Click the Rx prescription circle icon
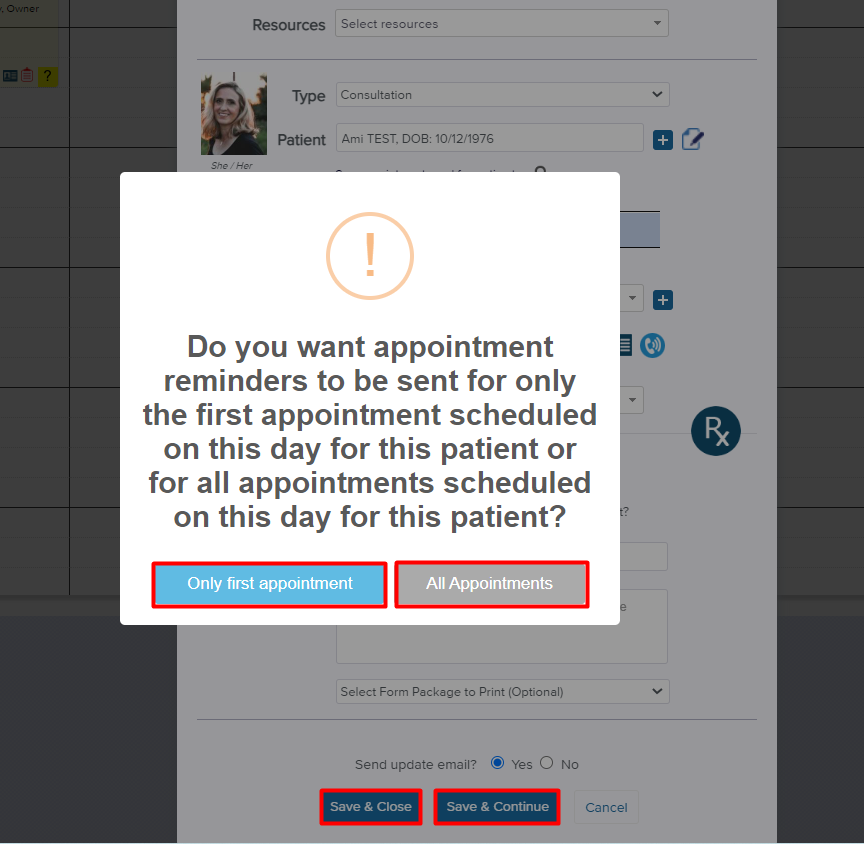Image resolution: width=864 pixels, height=844 pixels. 716,431
